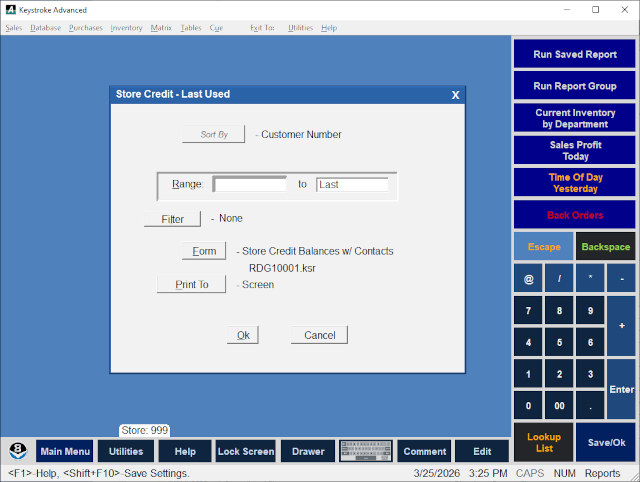Choose Print To output destination
Image resolution: width=640 pixels, height=482 pixels.
[x=192, y=285]
